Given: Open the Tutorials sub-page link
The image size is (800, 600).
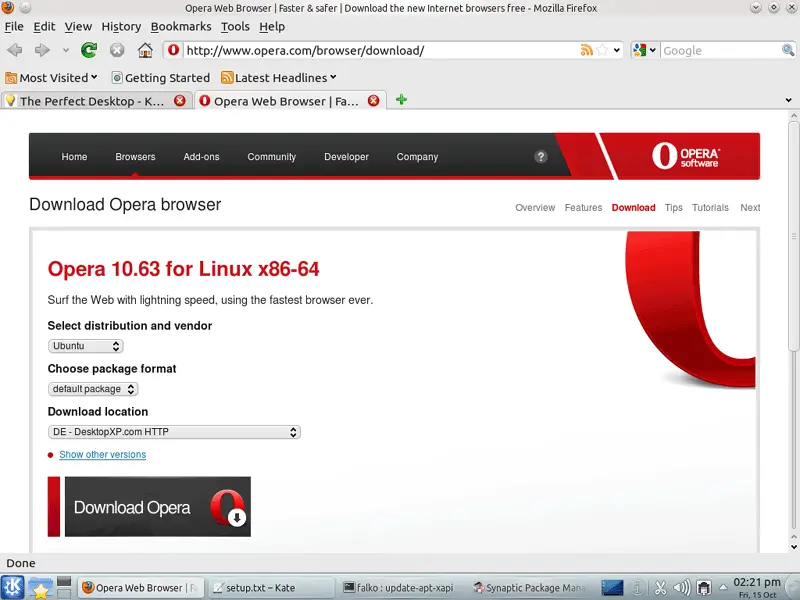Looking at the screenshot, I should click(710, 208).
